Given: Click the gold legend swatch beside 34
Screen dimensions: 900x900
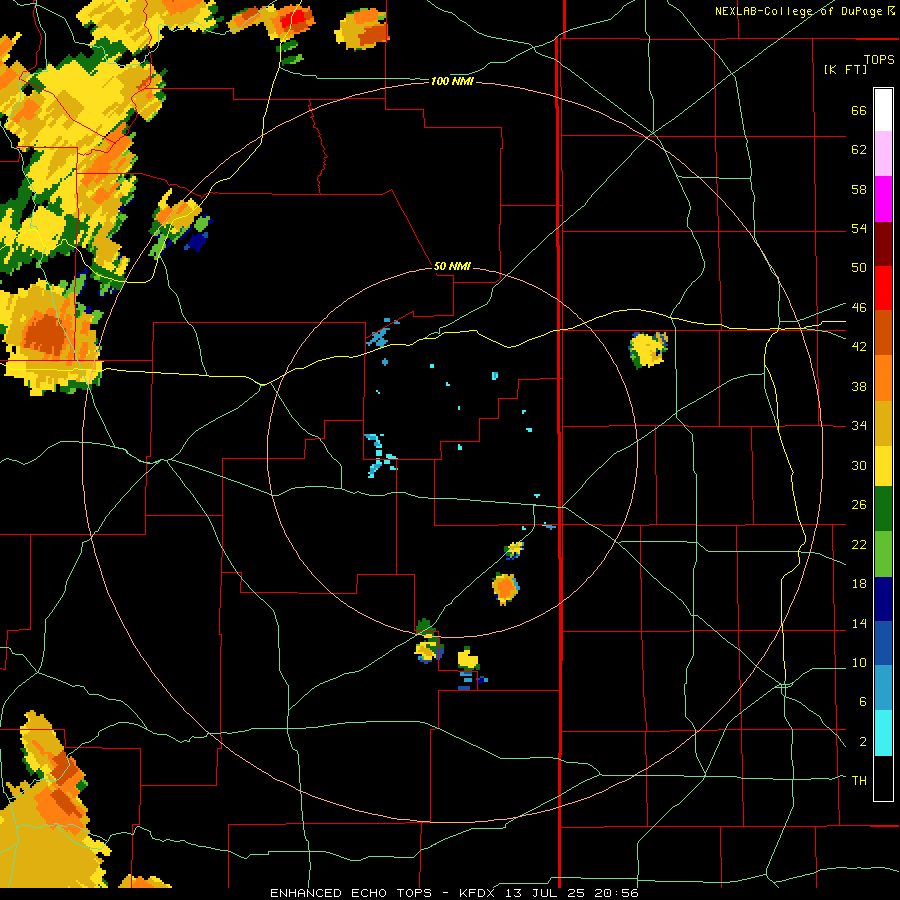Looking at the screenshot, I should pos(883,423).
